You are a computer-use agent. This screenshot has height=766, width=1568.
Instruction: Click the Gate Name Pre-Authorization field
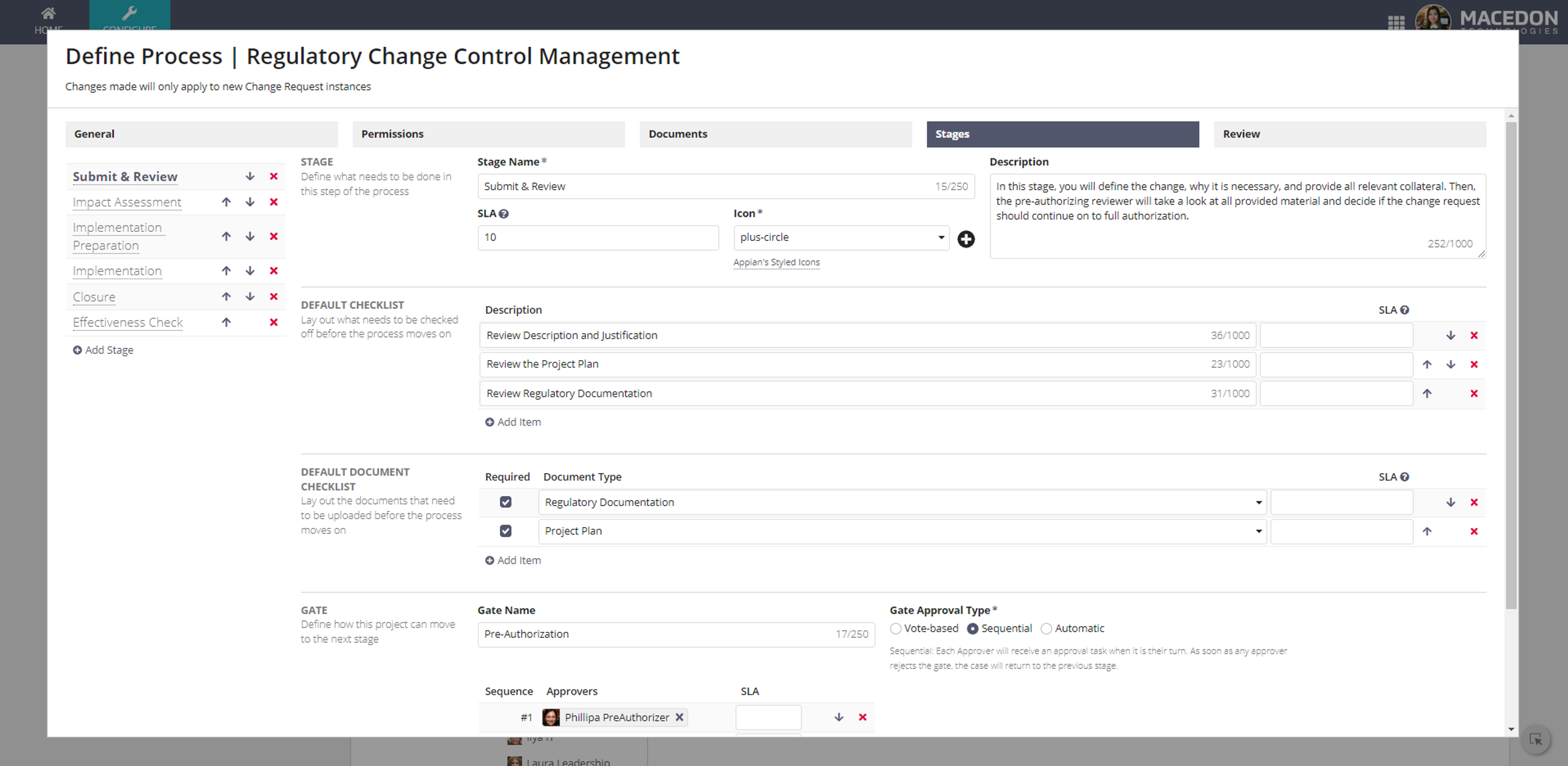tap(676, 634)
